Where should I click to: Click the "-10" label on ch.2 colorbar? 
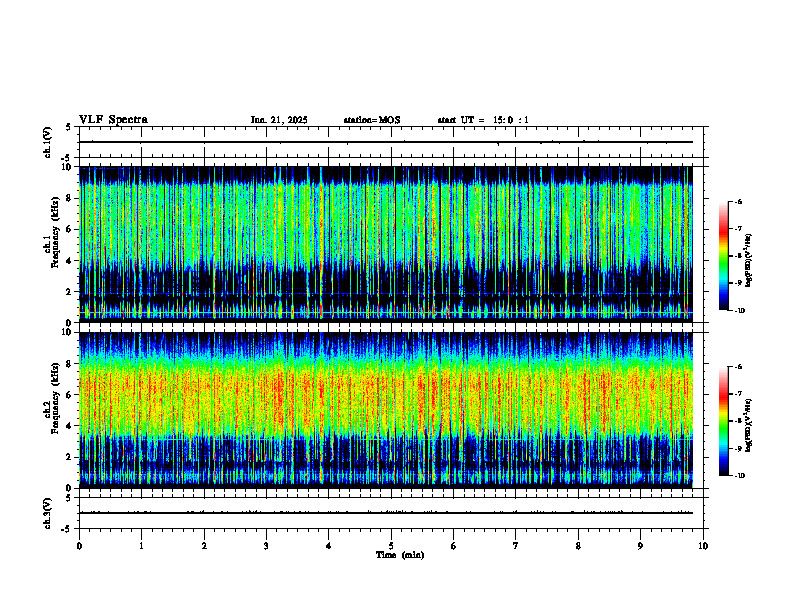click(739, 475)
